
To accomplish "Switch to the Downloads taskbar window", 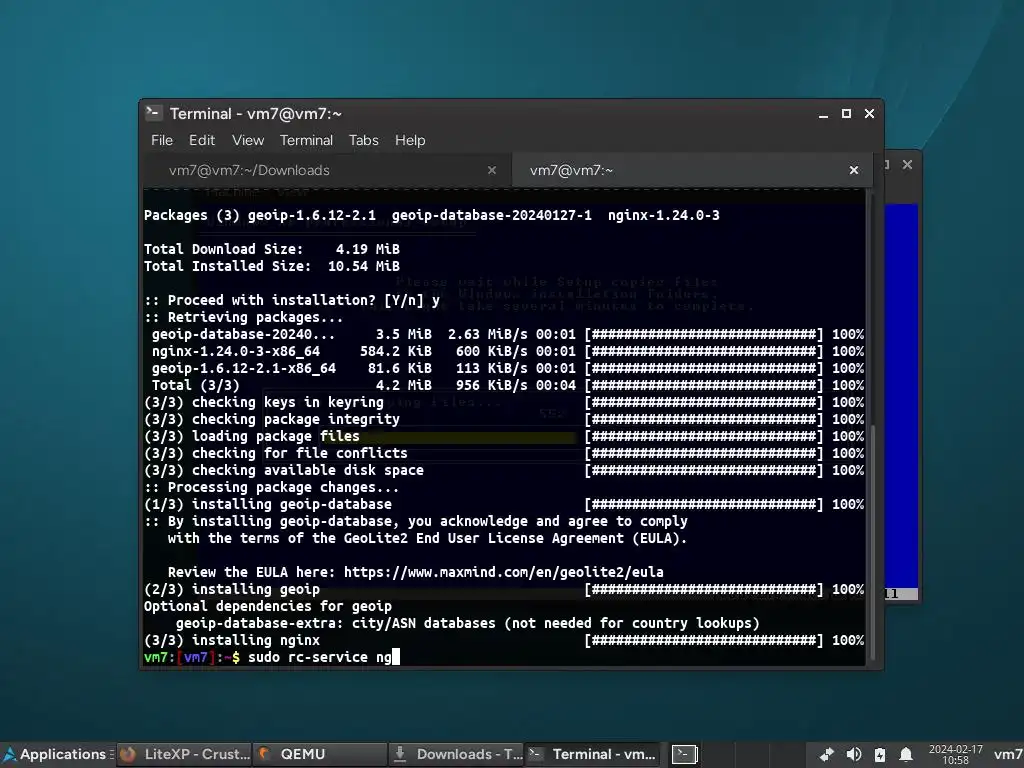I will 456,754.
